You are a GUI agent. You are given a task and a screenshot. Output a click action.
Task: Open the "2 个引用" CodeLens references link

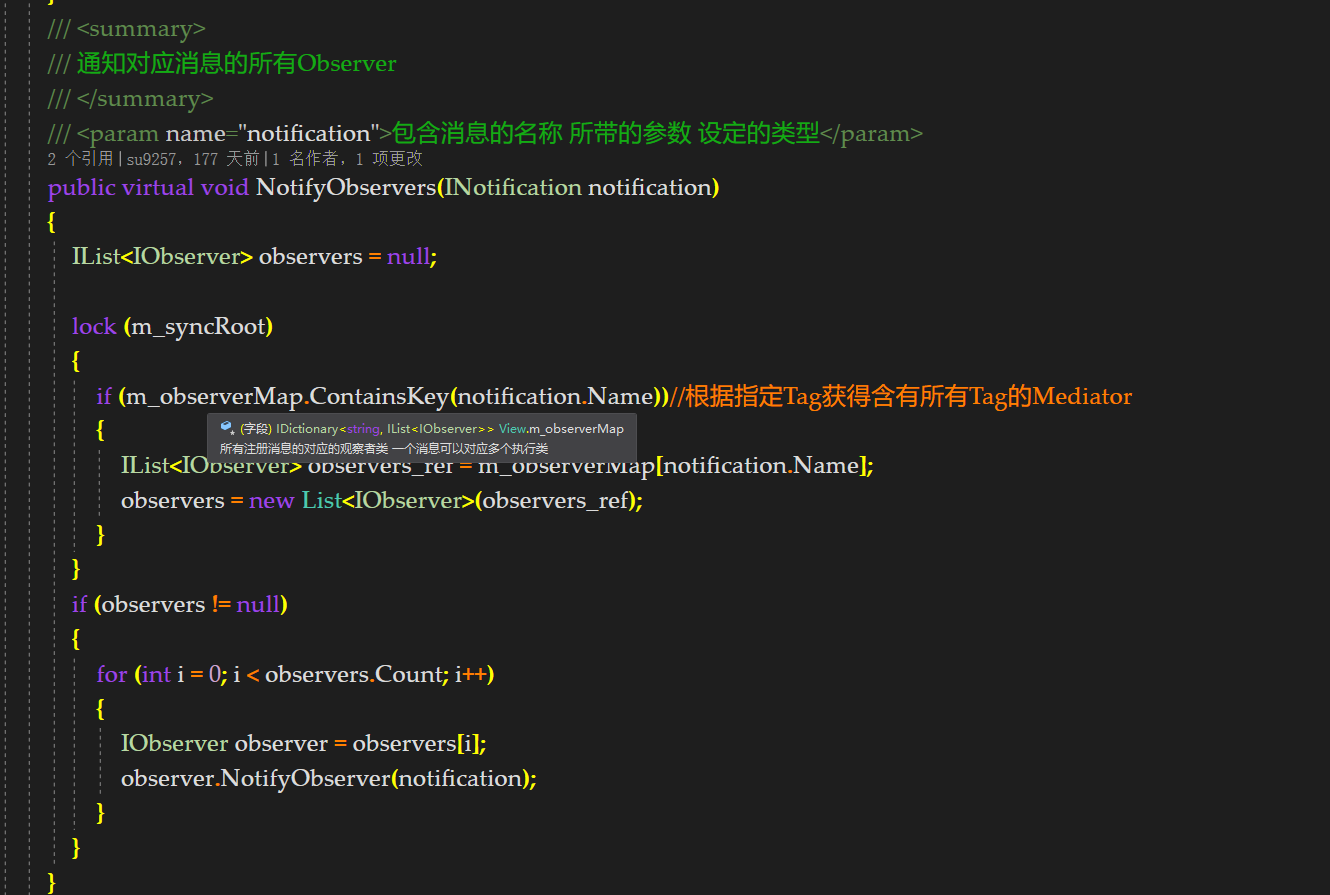click(81, 159)
